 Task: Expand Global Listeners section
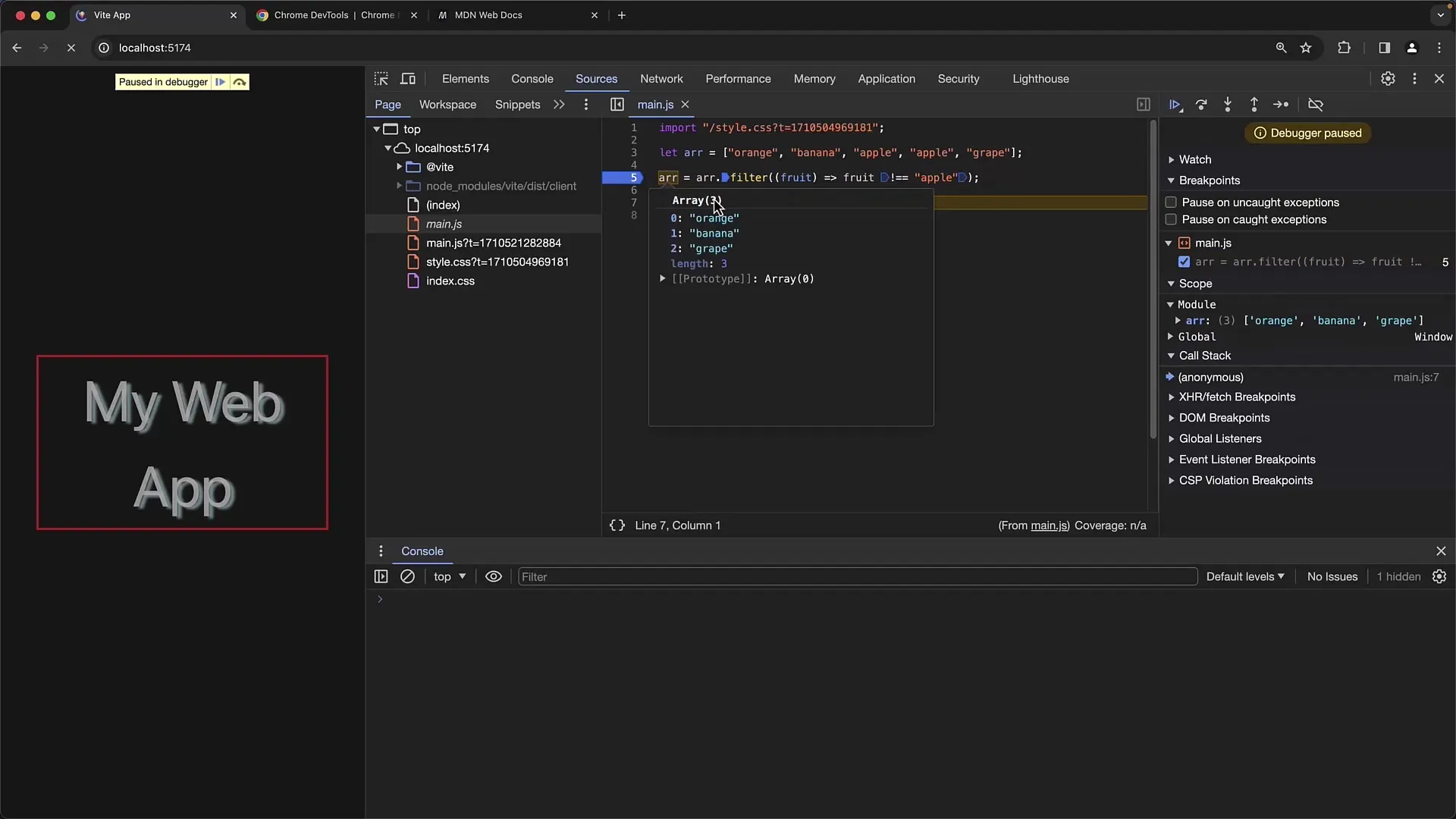point(1220,439)
